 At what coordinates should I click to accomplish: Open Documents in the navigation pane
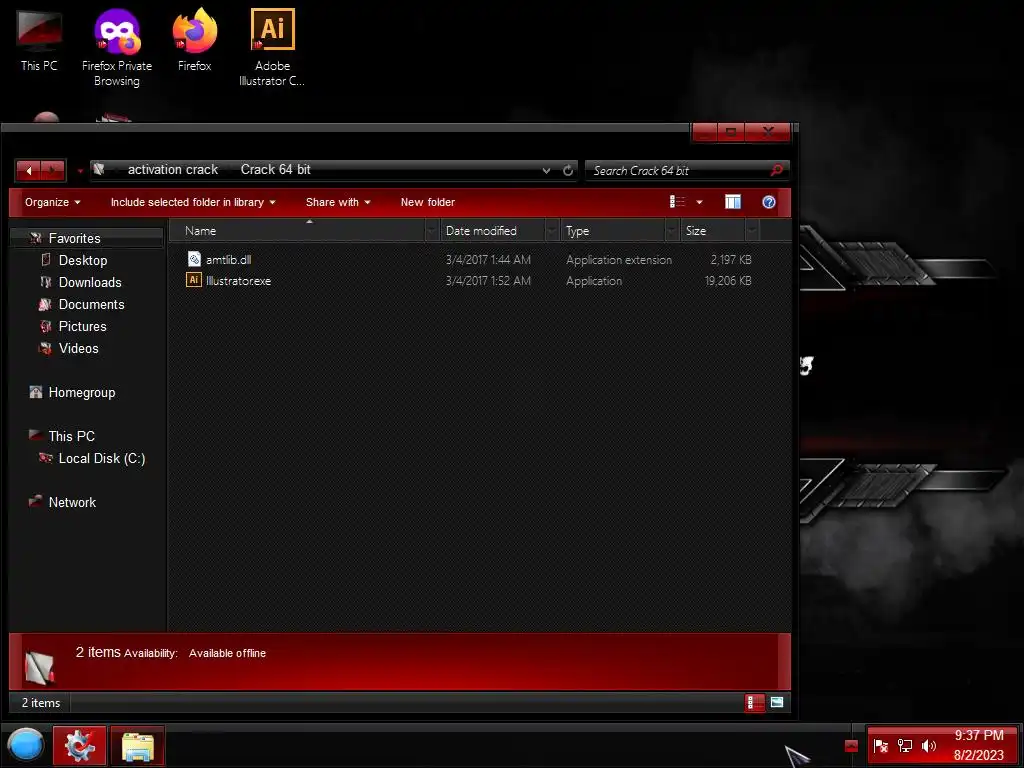coord(91,304)
